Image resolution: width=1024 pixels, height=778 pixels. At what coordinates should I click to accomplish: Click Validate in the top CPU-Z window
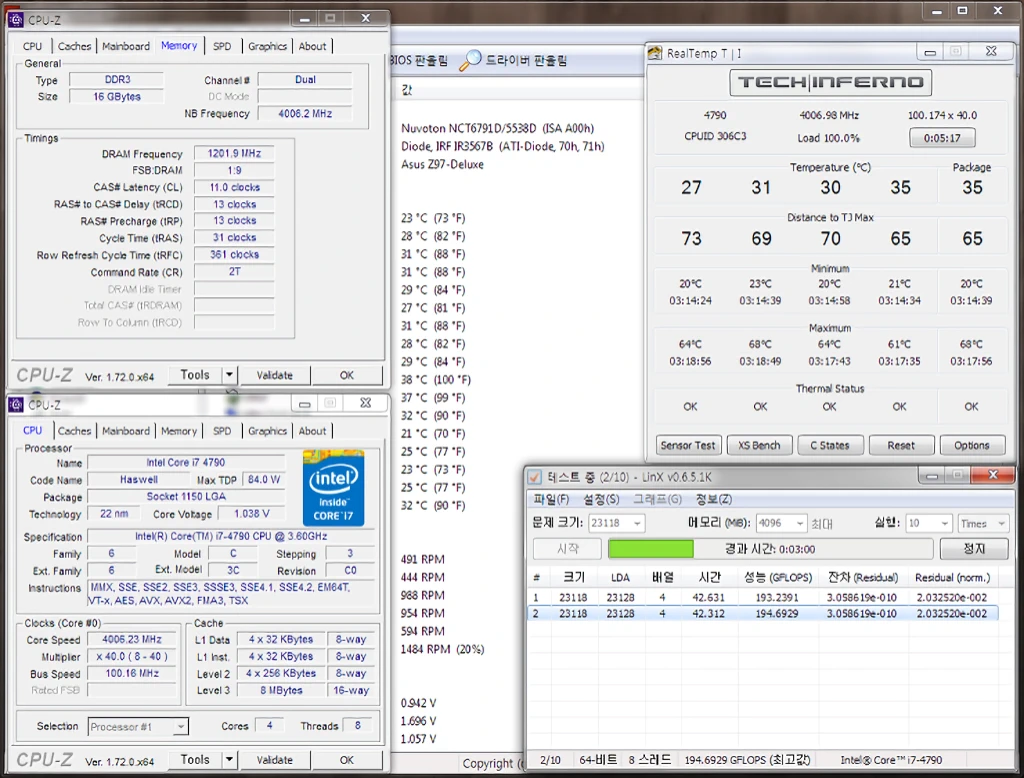click(x=274, y=375)
